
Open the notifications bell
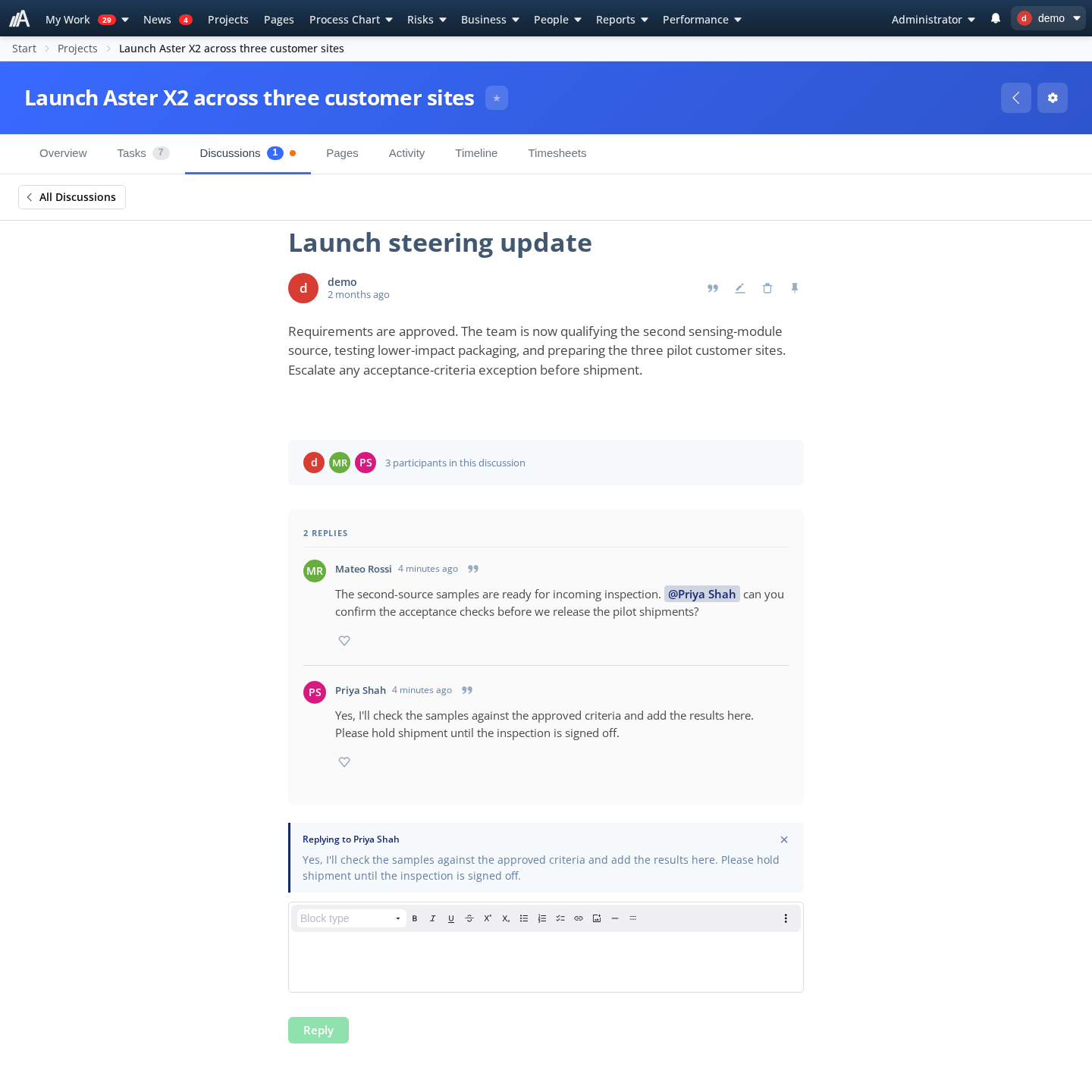tap(996, 18)
